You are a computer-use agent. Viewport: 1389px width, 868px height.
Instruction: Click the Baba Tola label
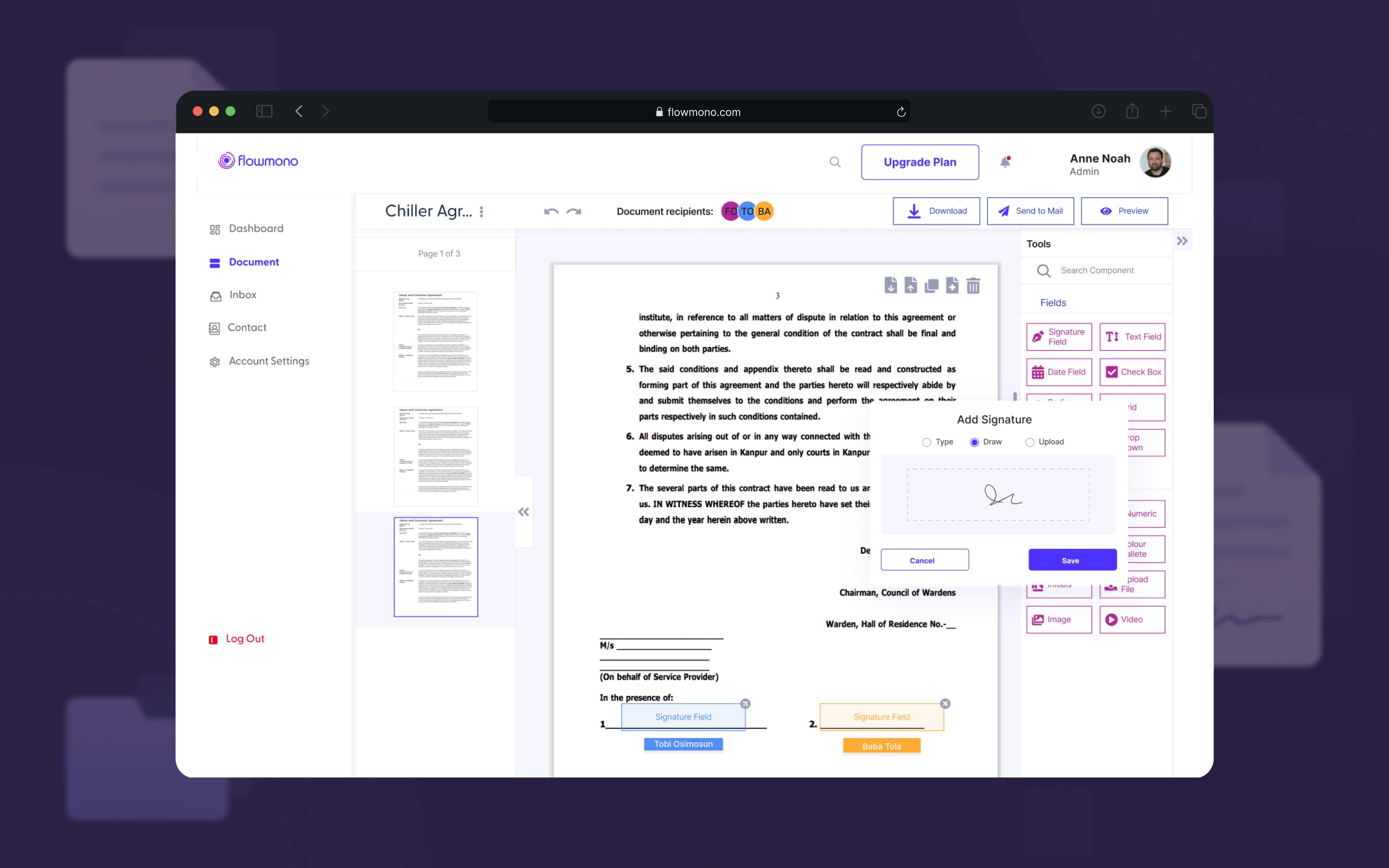(x=882, y=746)
